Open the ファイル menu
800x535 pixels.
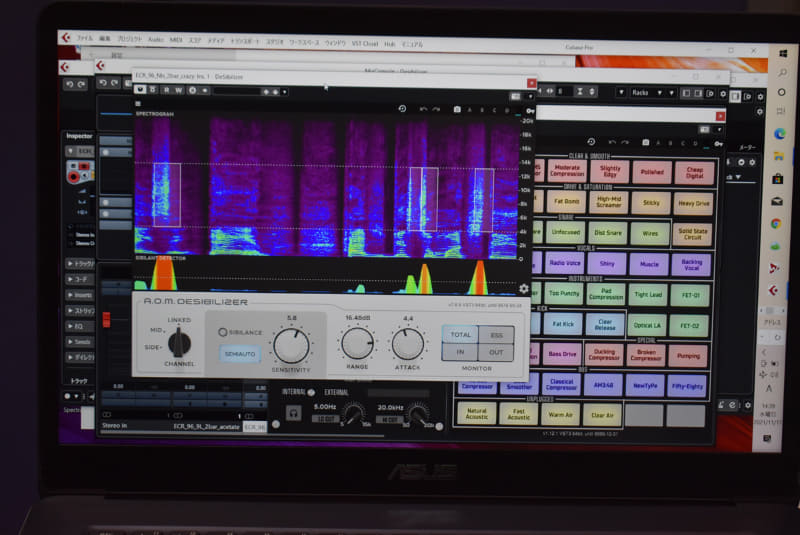click(x=85, y=38)
